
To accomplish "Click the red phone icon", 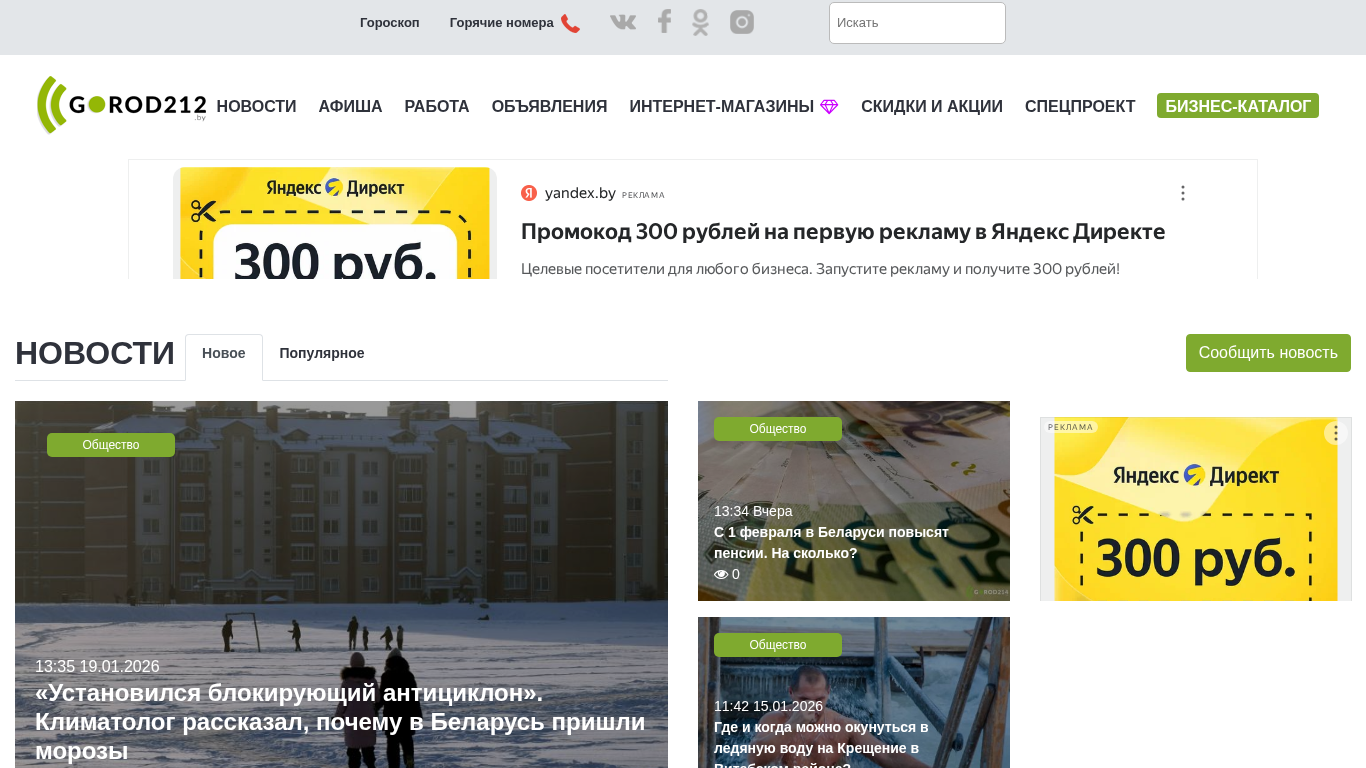I will pyautogui.click(x=570, y=23).
